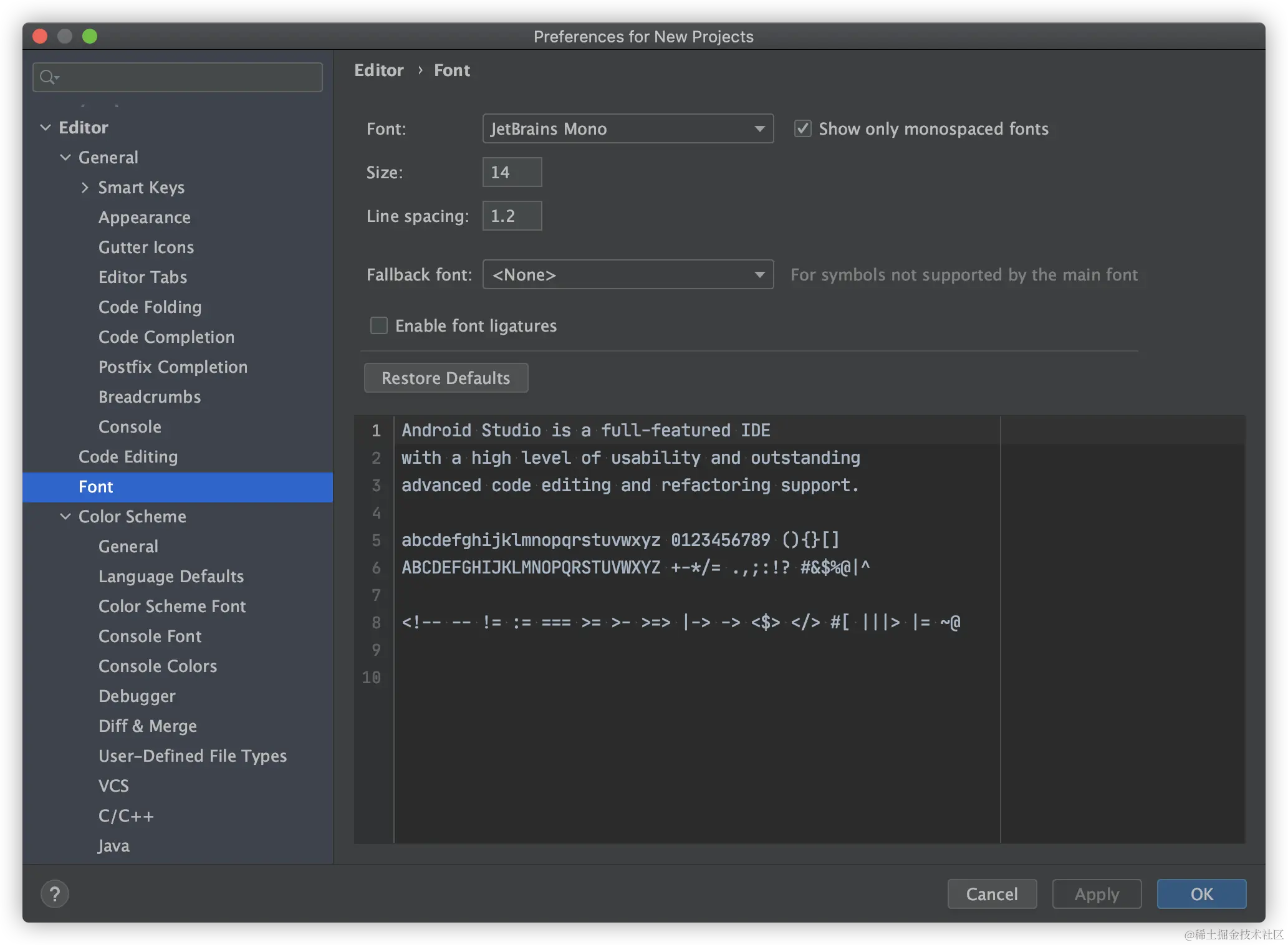Uncheck Show only monospaced fonts
Image resolution: width=1288 pixels, height=945 pixels.
pyautogui.click(x=802, y=129)
